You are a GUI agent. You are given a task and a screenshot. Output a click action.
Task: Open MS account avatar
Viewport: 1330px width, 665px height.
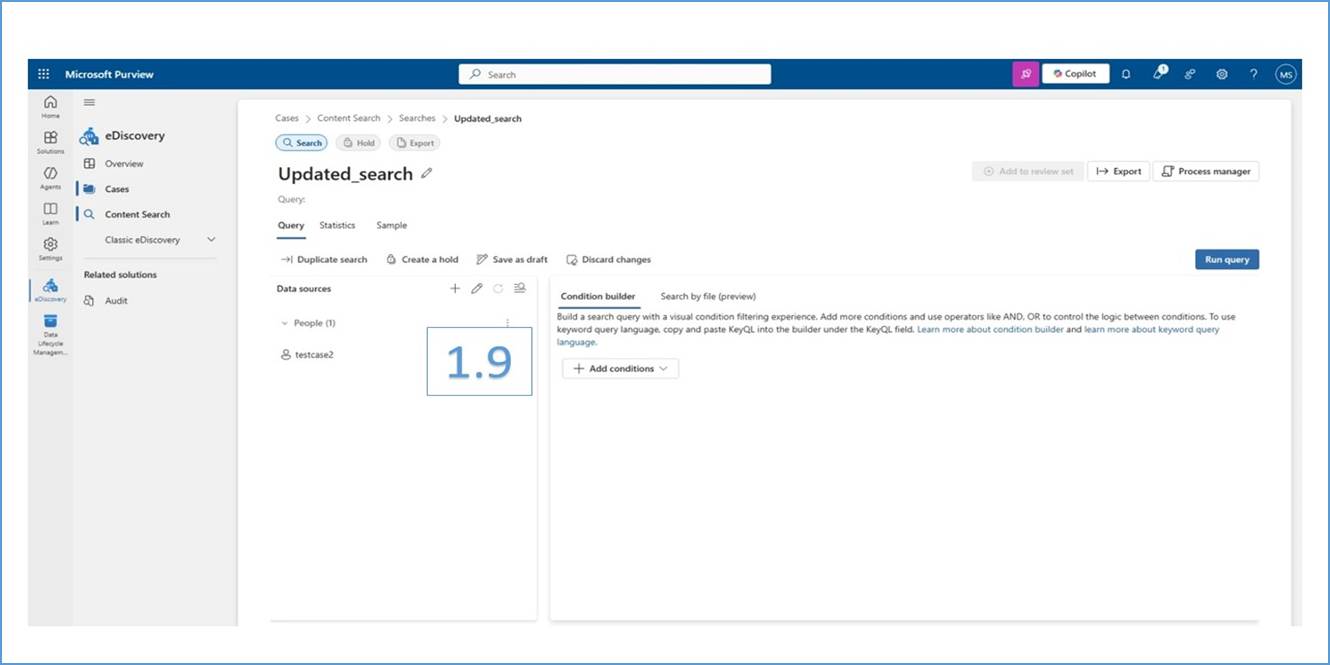click(x=1285, y=74)
